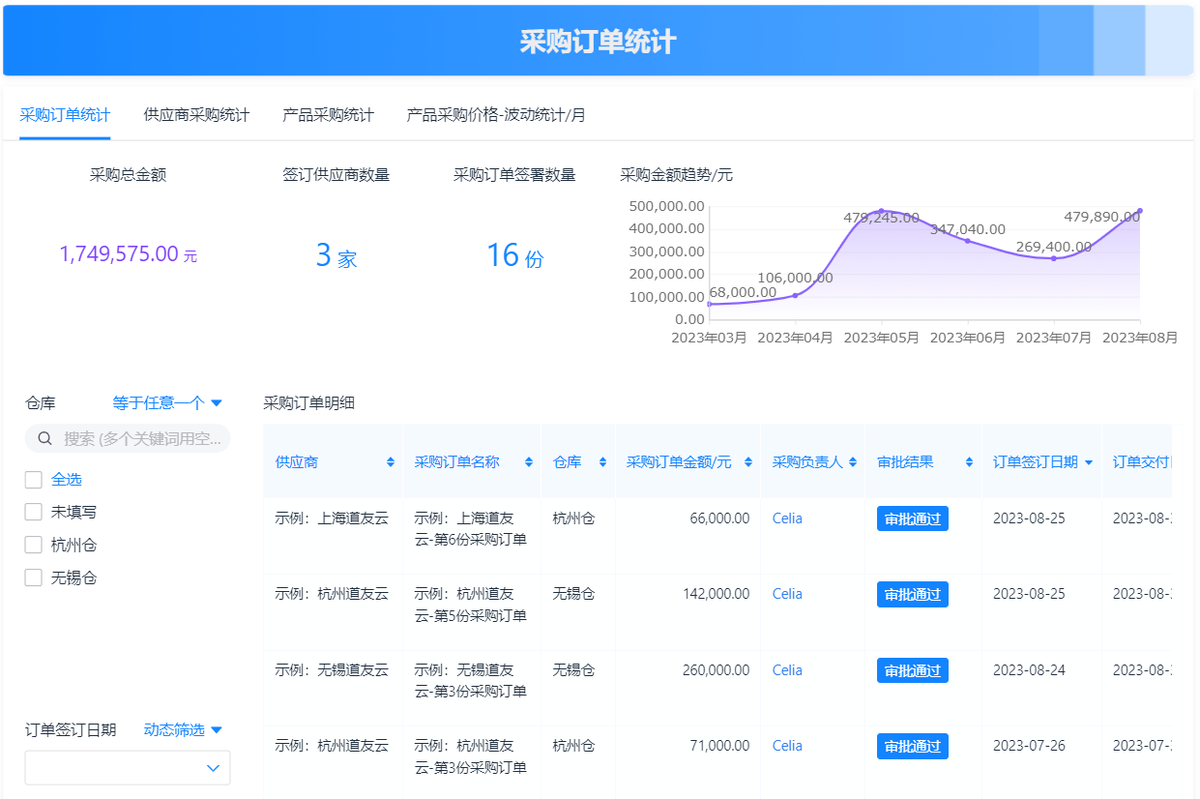This screenshot has width=1200, height=799.
Task: Sort by 审批结果 column sort icon
Action: pos(969,462)
